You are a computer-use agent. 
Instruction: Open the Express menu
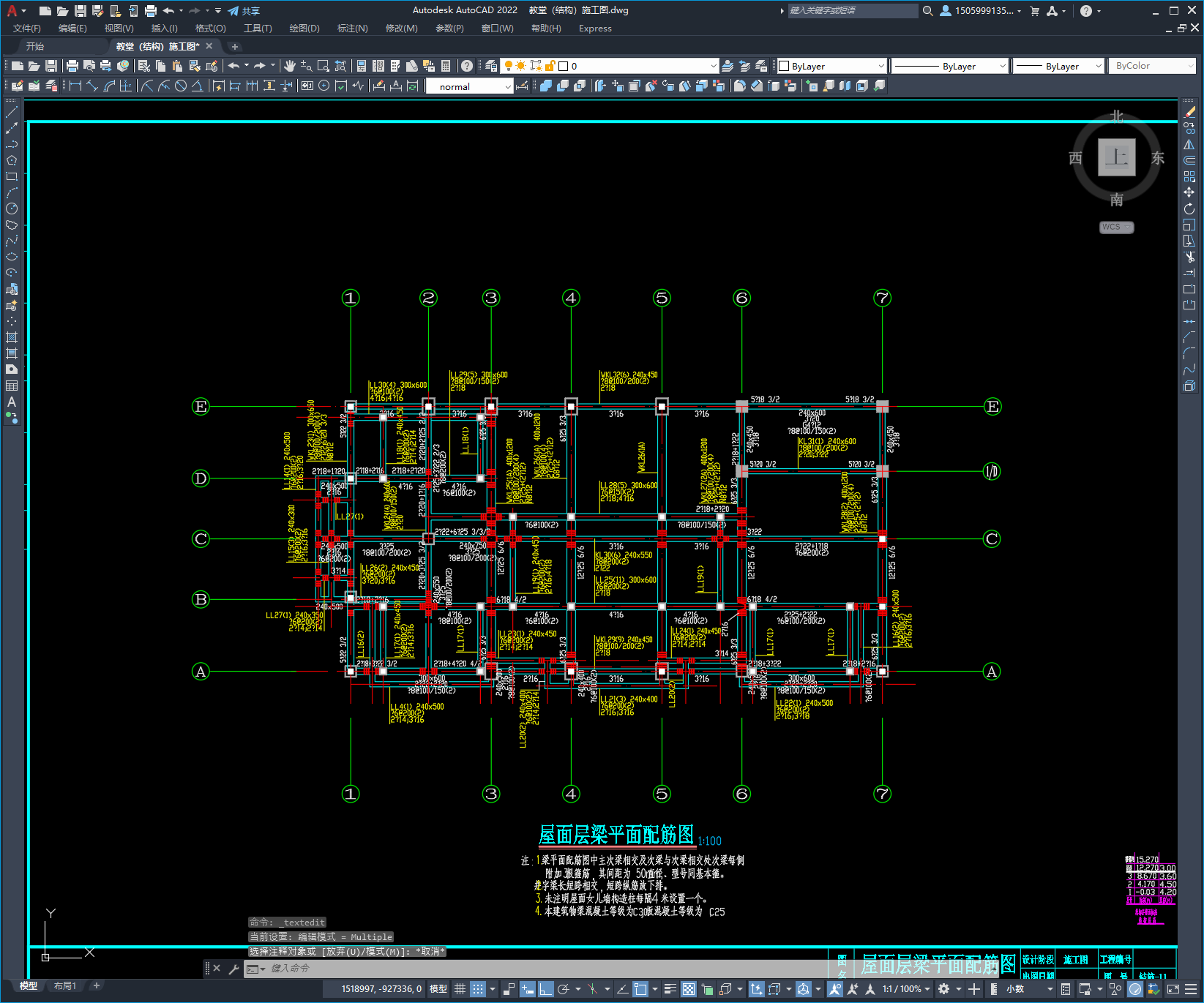pyautogui.click(x=595, y=29)
